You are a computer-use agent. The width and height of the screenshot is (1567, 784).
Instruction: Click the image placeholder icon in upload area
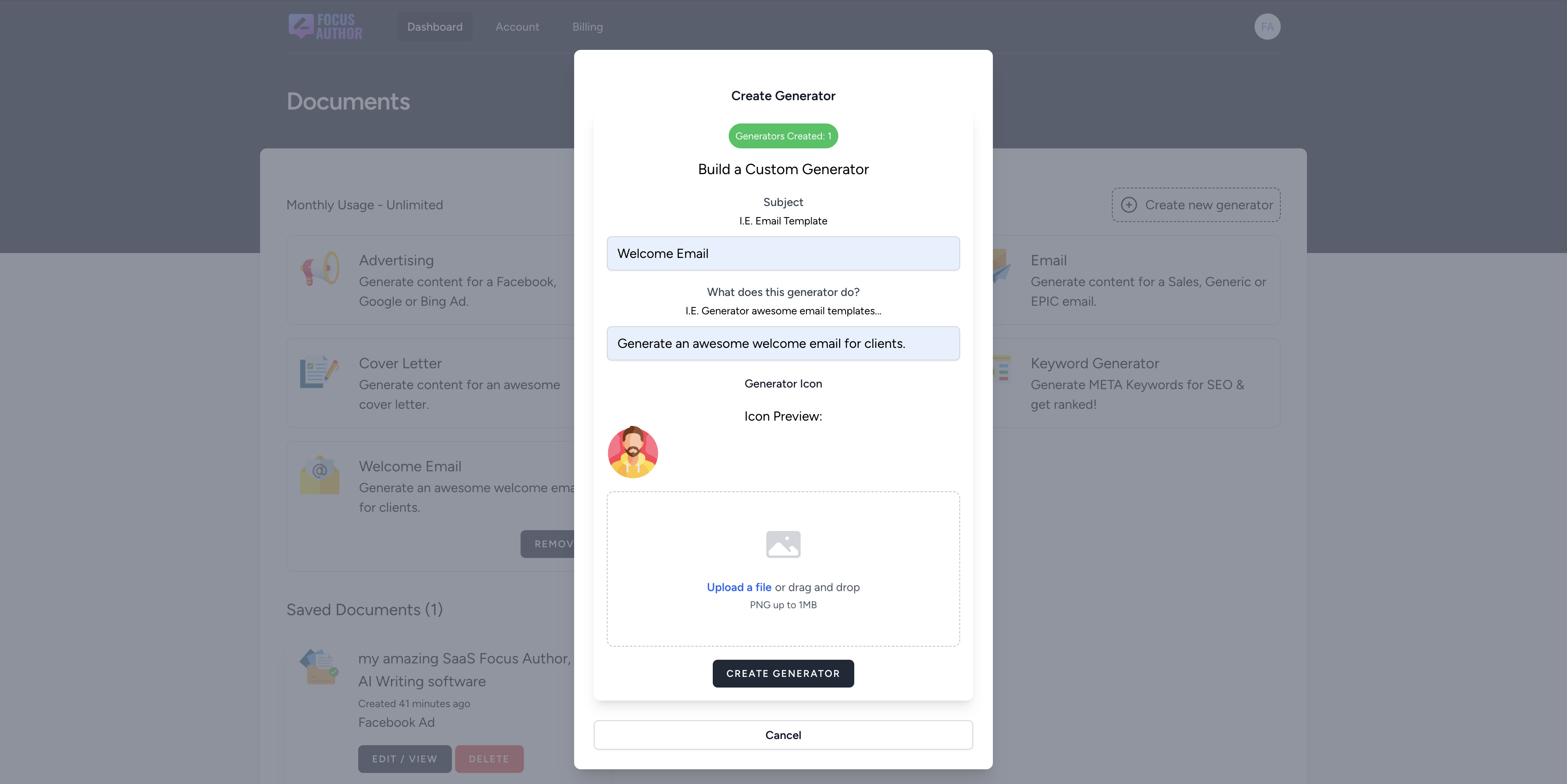click(x=783, y=544)
